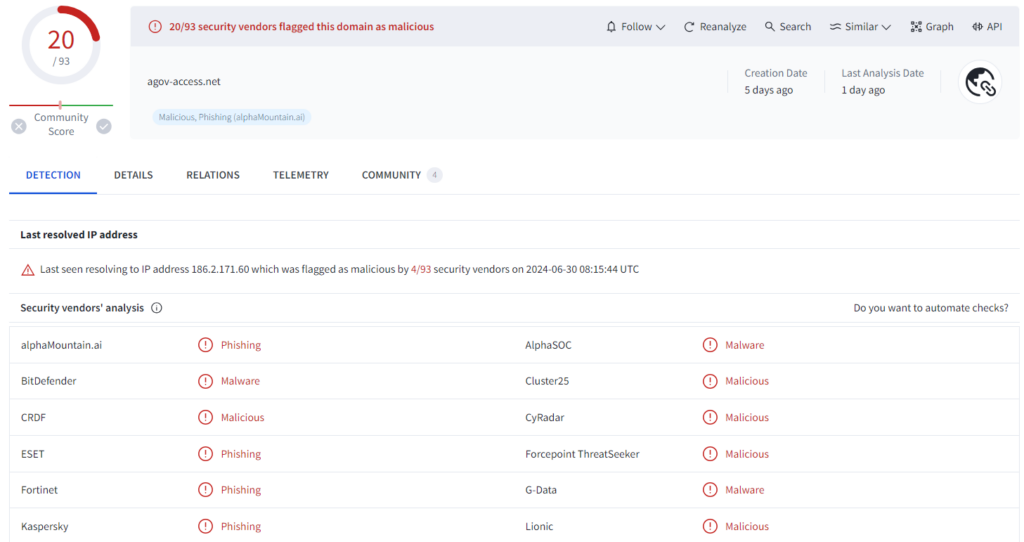Click the red alert icon in malicious banner
The width and height of the screenshot is (1024, 542).
coord(155,27)
